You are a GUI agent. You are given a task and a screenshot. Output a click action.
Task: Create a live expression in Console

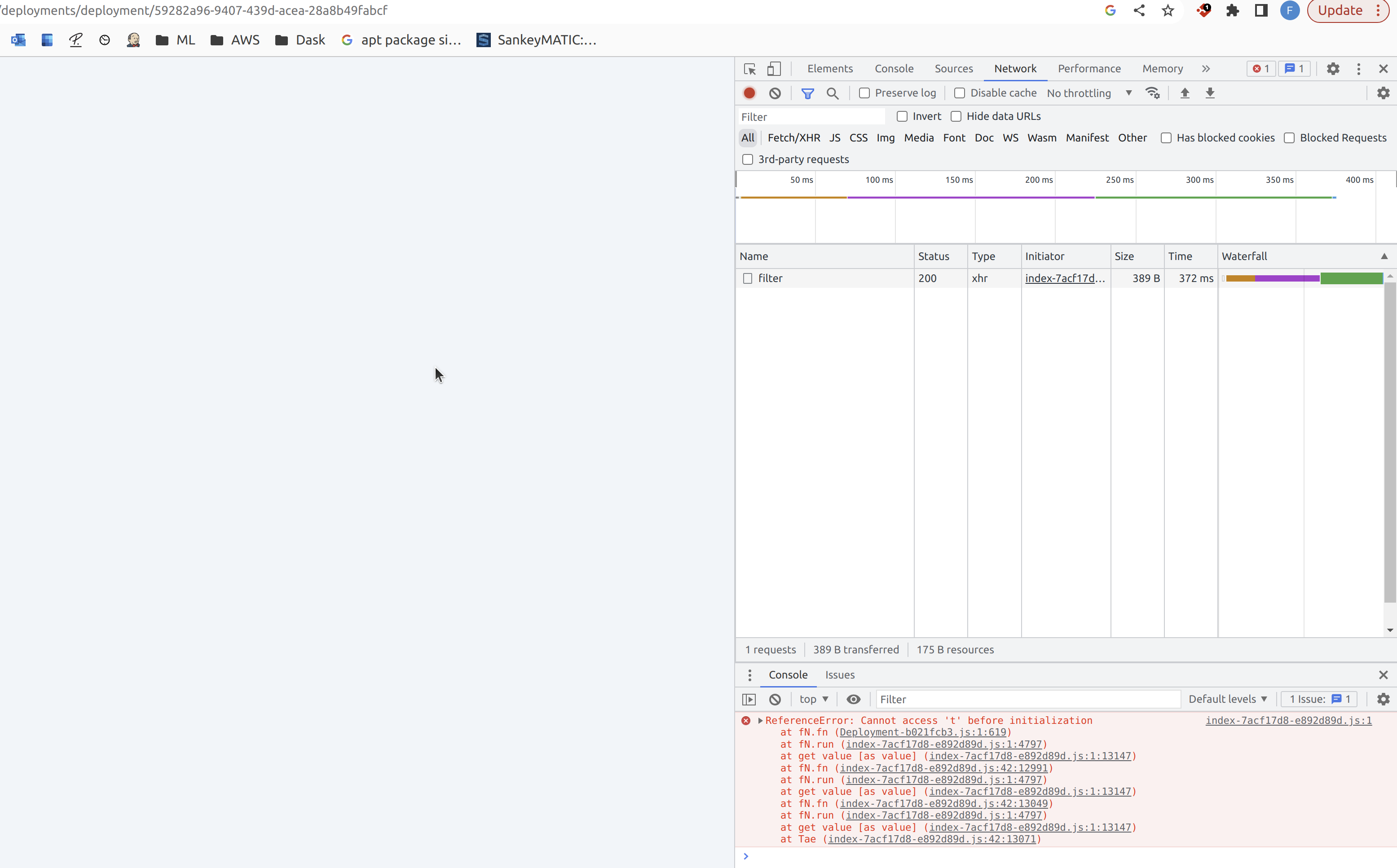[854, 699]
